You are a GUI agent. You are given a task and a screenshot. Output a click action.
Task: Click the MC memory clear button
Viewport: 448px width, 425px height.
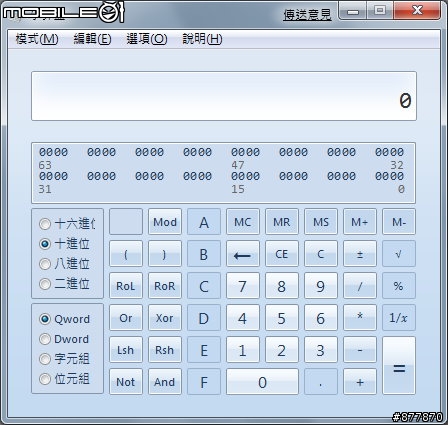pos(243,222)
